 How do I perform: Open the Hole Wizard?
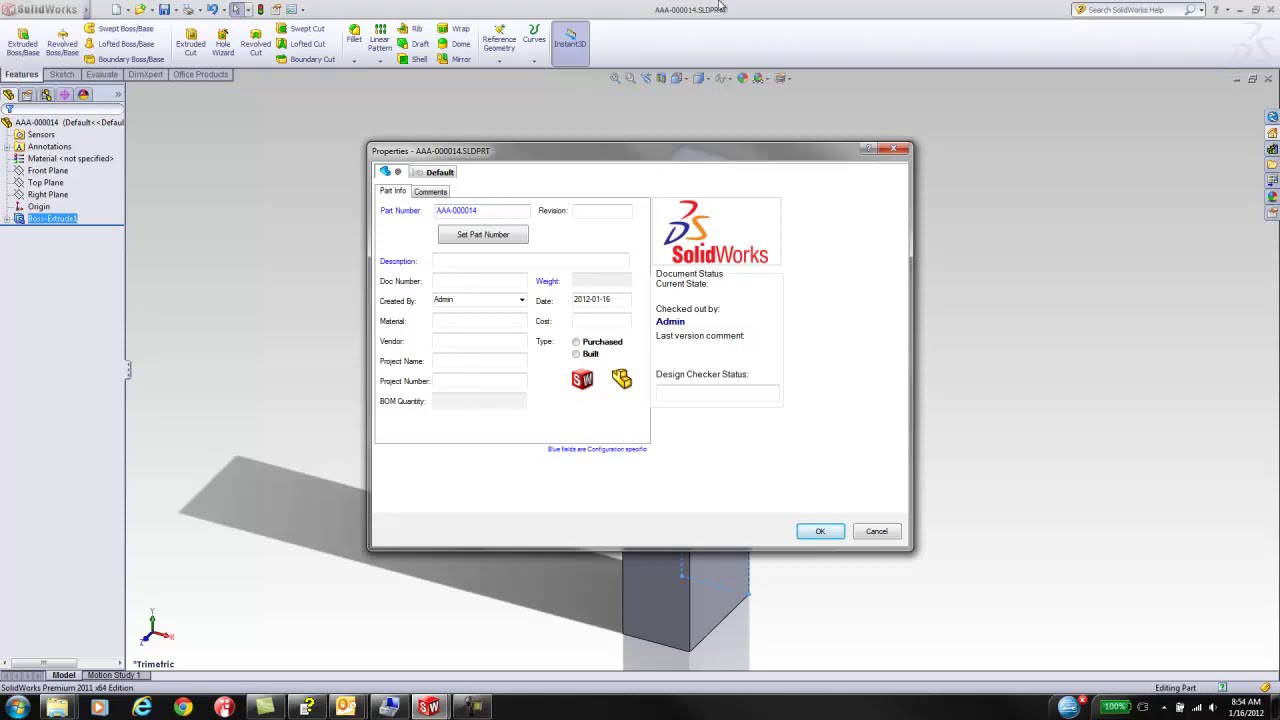223,41
